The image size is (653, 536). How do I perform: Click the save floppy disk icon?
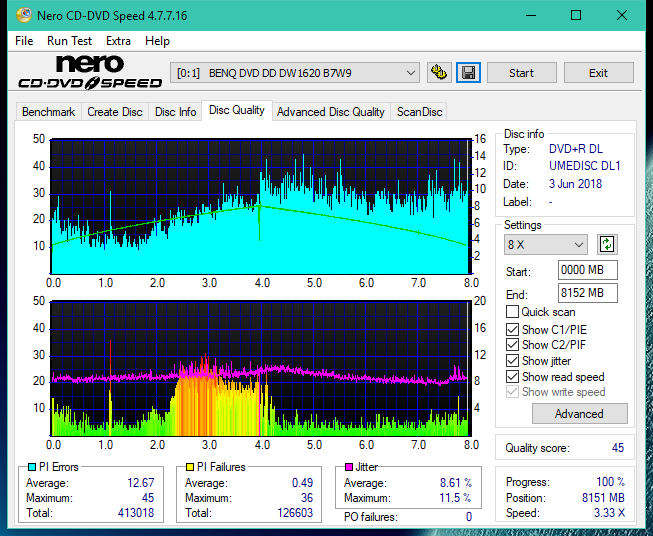469,73
